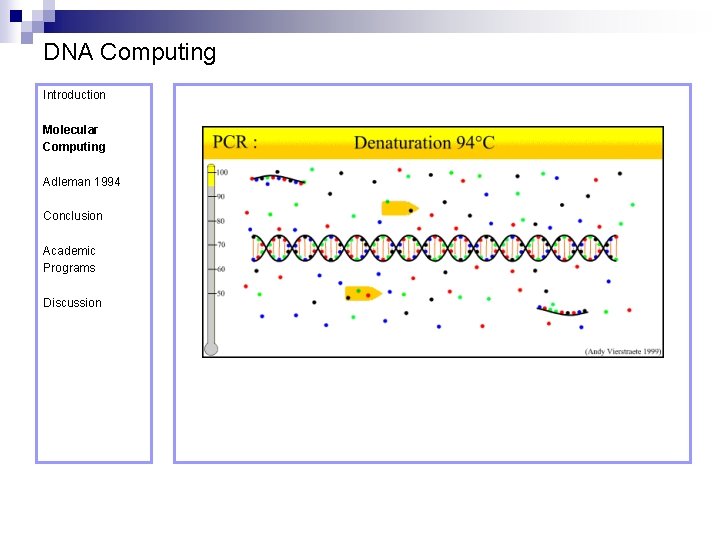Open the Conclusion section

pos(73,216)
